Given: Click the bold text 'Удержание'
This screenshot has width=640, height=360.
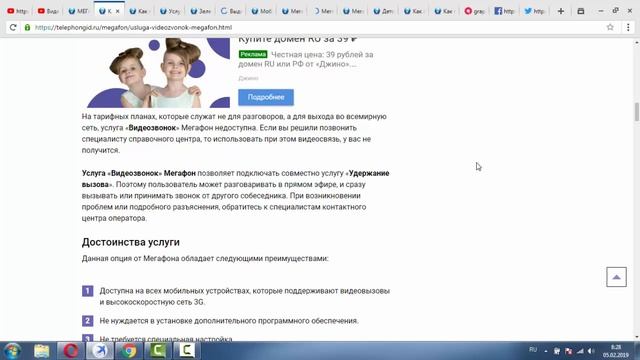Looking at the screenshot, I should tap(369, 173).
